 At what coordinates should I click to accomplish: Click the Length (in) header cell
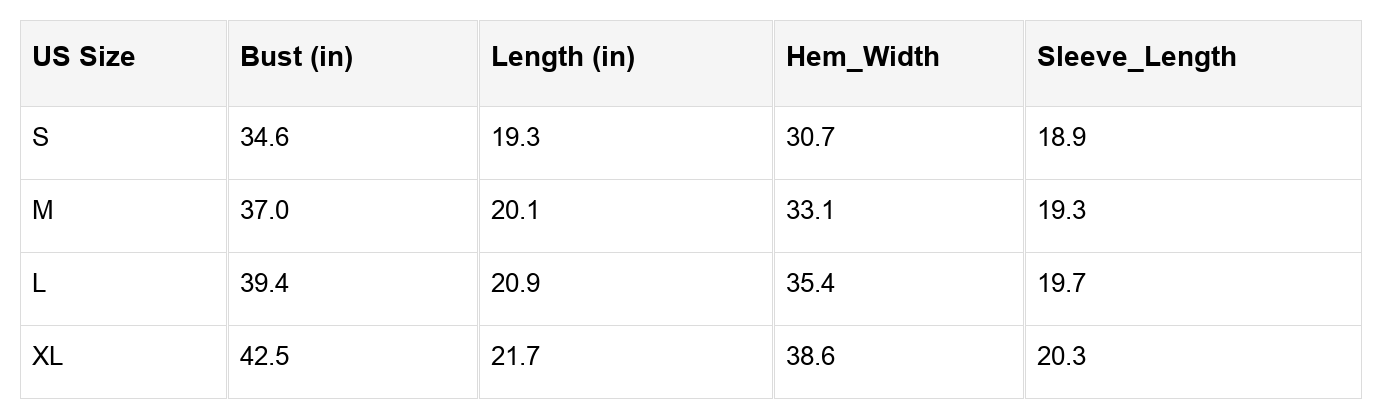(x=563, y=57)
